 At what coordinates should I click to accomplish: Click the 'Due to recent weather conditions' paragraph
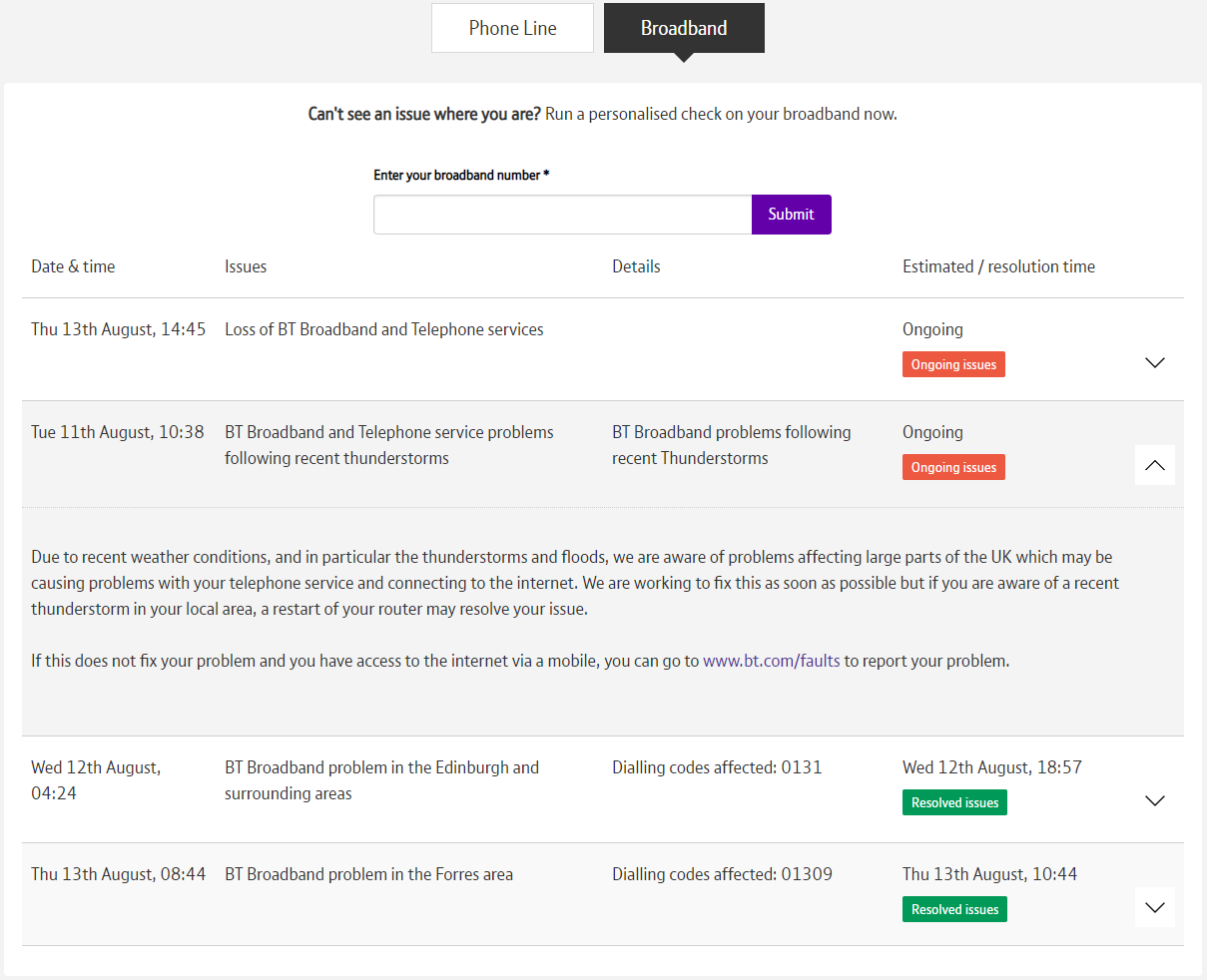pos(575,583)
